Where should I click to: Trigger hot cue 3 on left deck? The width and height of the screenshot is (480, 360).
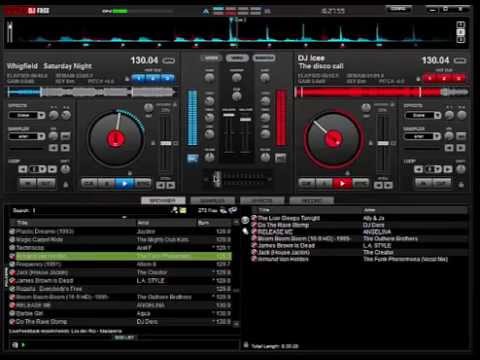pyautogui.click(x=168, y=78)
